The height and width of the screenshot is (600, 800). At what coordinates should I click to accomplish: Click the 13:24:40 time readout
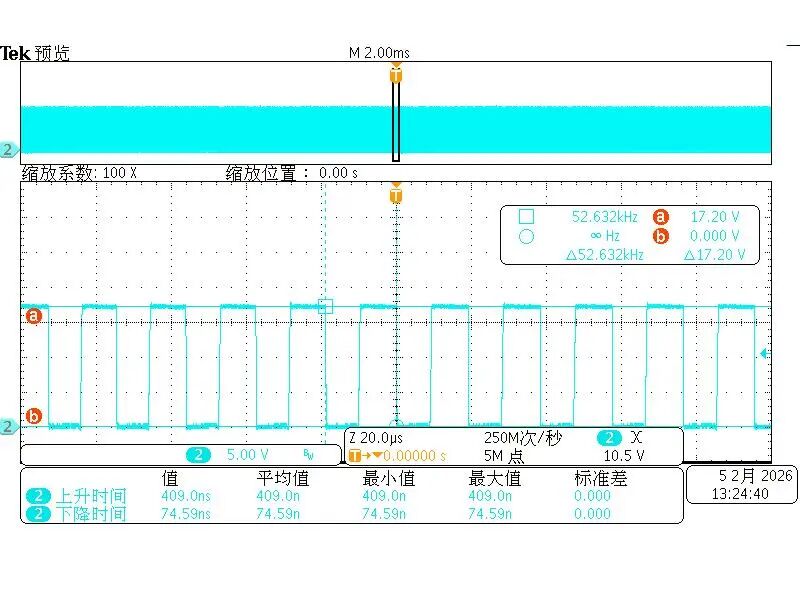[740, 494]
